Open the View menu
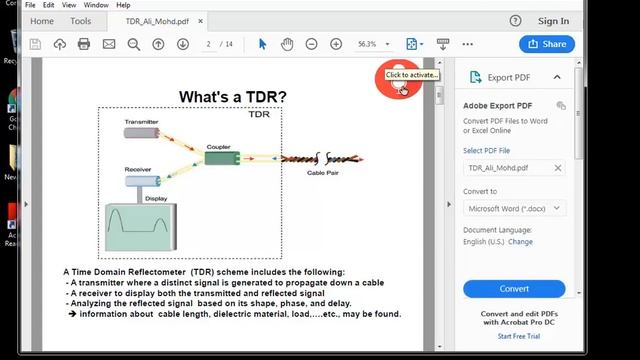The height and width of the screenshot is (360, 640). coord(69,5)
